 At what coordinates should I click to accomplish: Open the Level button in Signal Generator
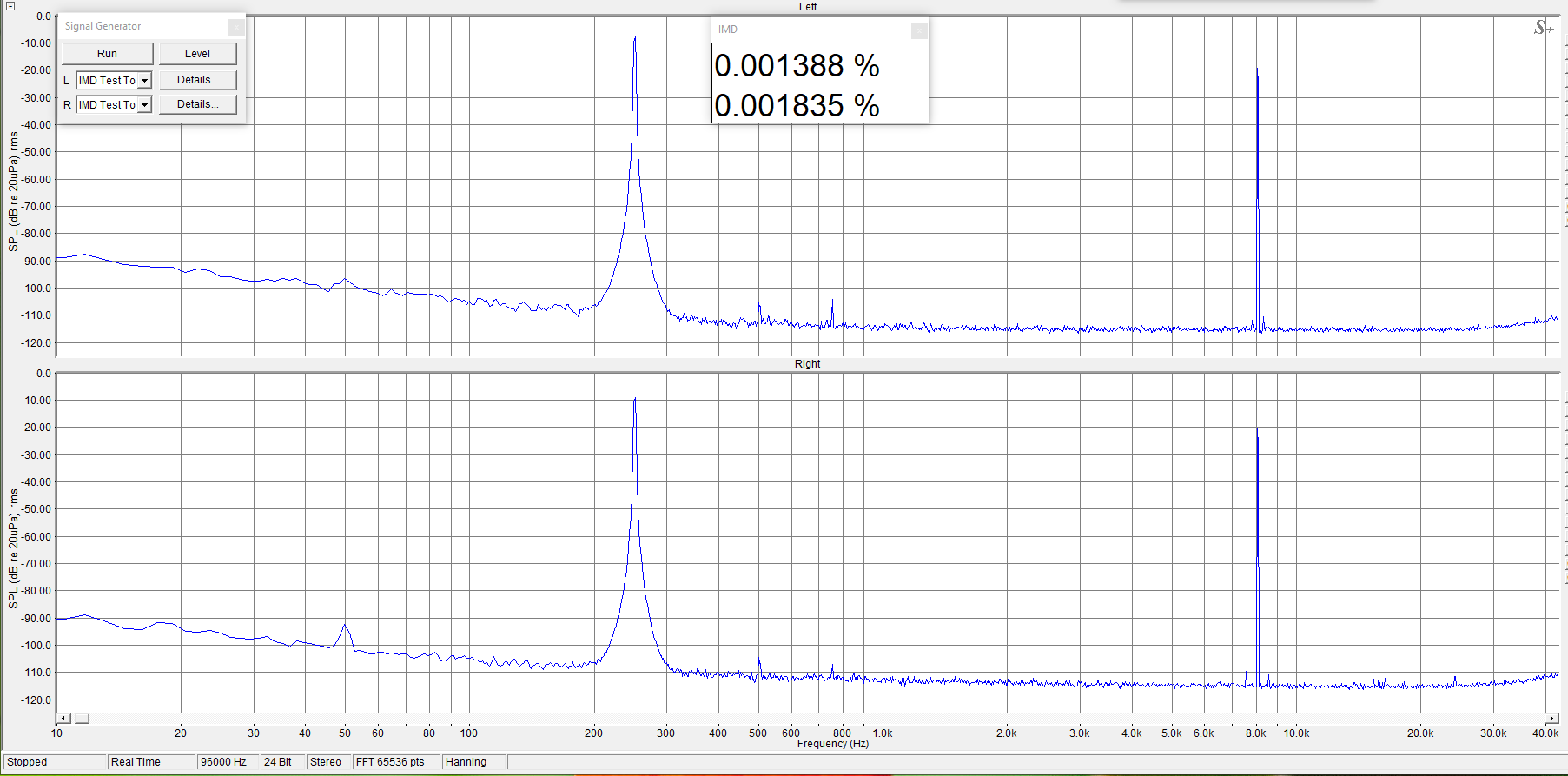click(x=197, y=54)
